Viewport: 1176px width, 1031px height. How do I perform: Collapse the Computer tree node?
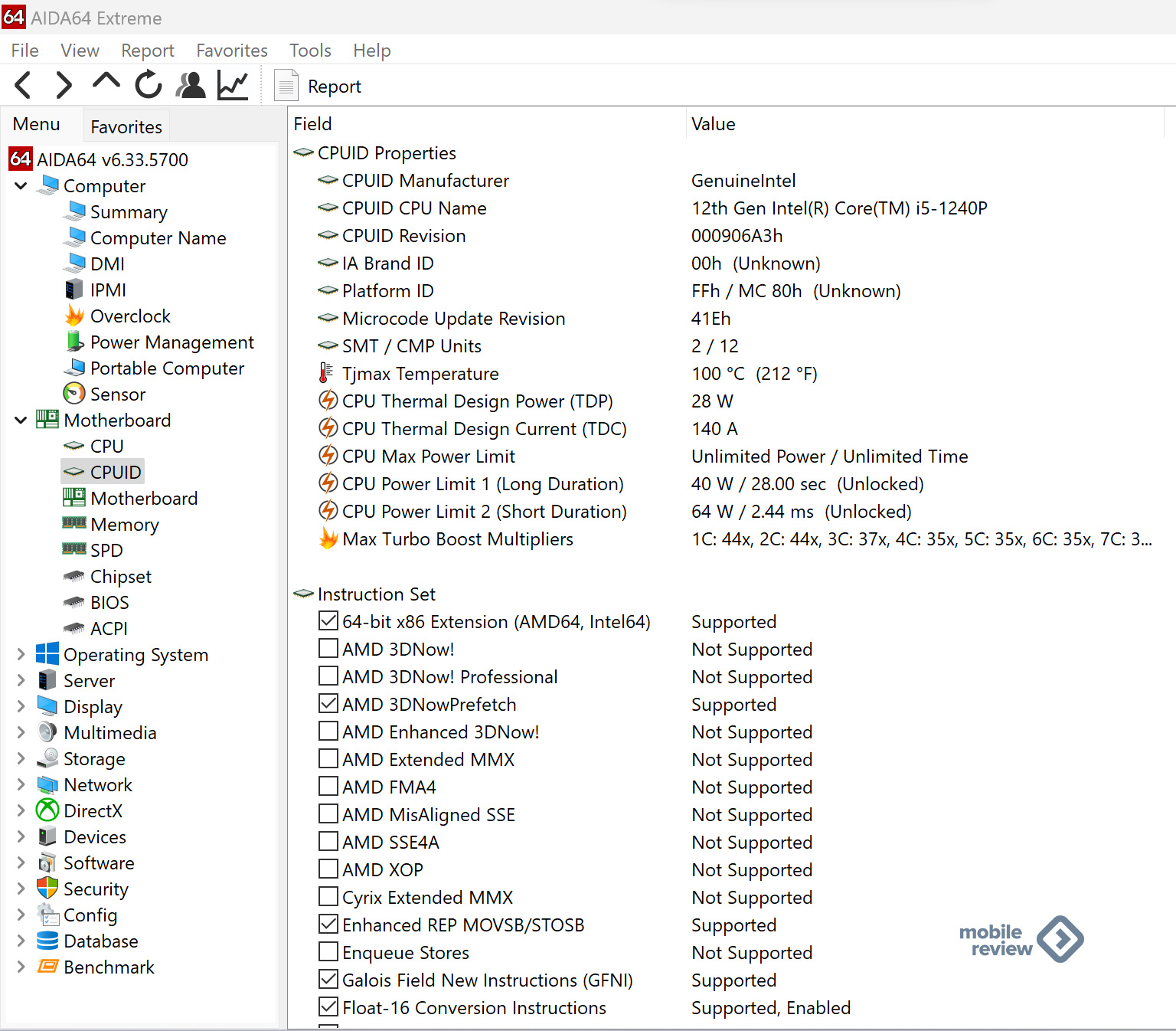[x=21, y=185]
